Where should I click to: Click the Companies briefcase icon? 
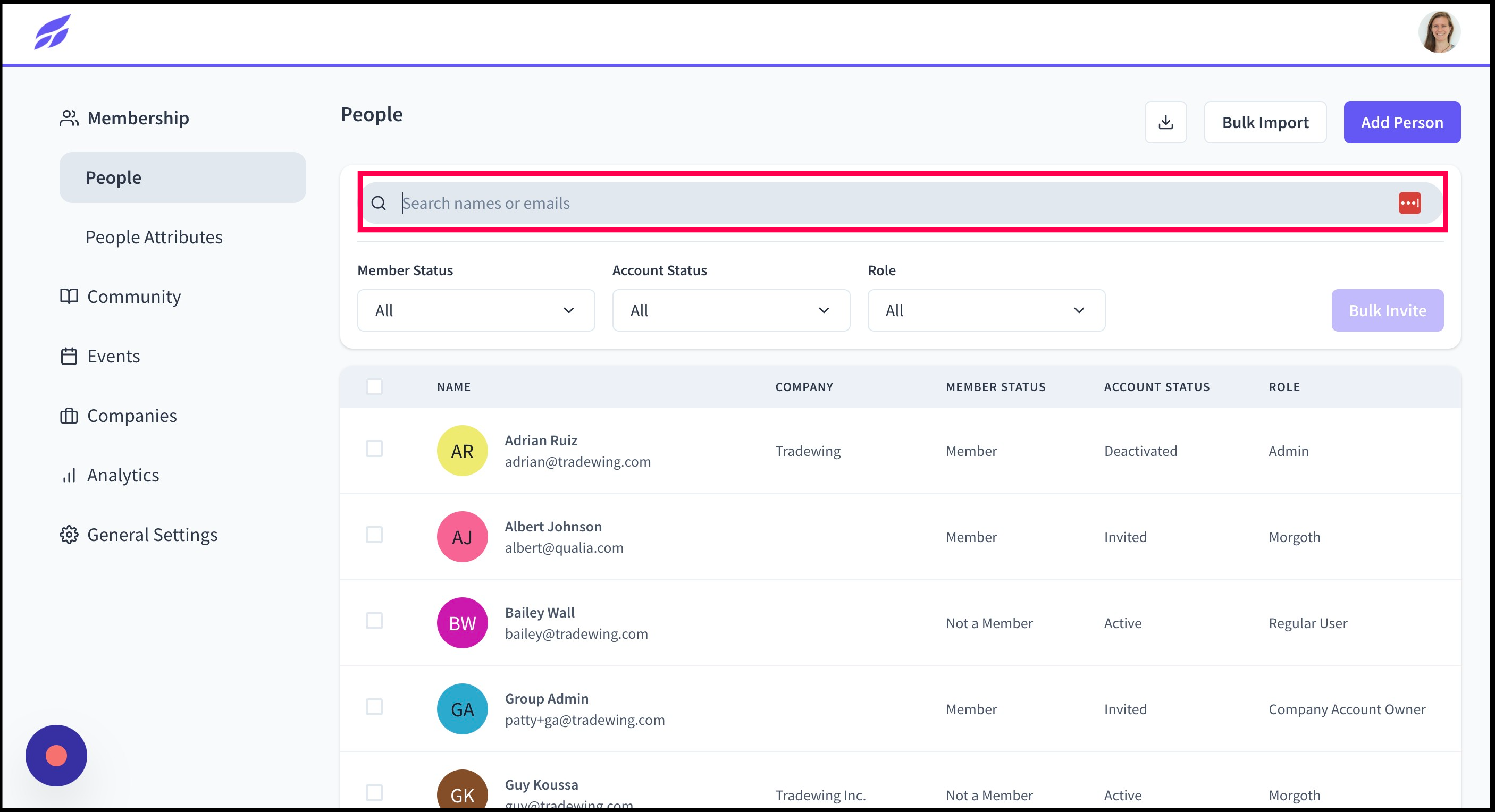(x=69, y=416)
